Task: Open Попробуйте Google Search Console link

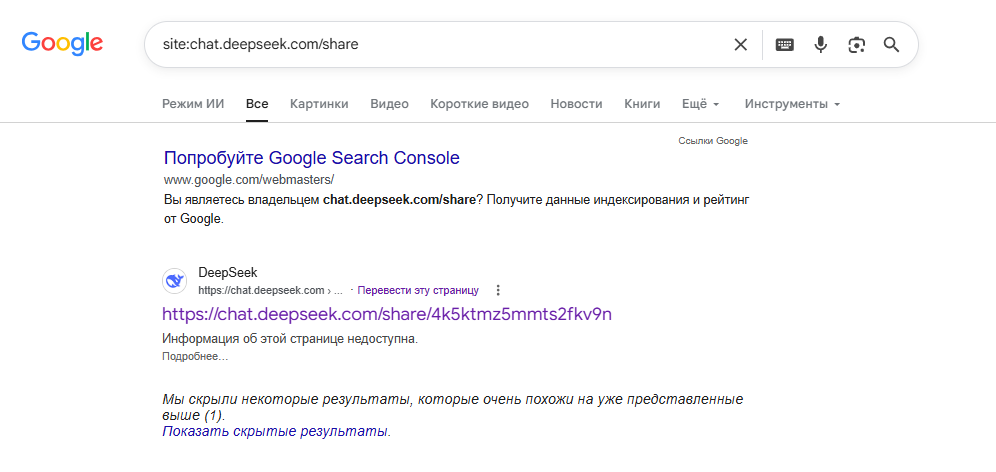Action: point(311,158)
